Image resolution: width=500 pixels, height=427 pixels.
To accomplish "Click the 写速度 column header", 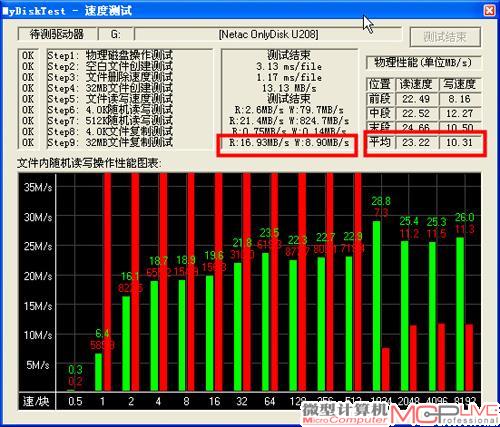I will (459, 84).
